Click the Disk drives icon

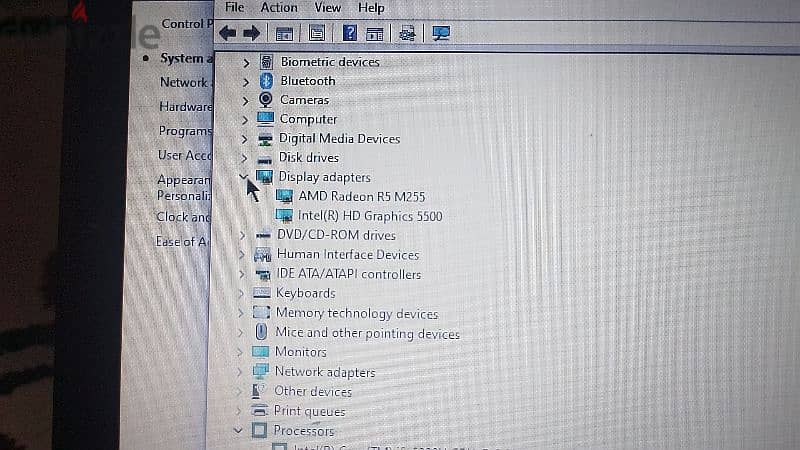(x=265, y=159)
